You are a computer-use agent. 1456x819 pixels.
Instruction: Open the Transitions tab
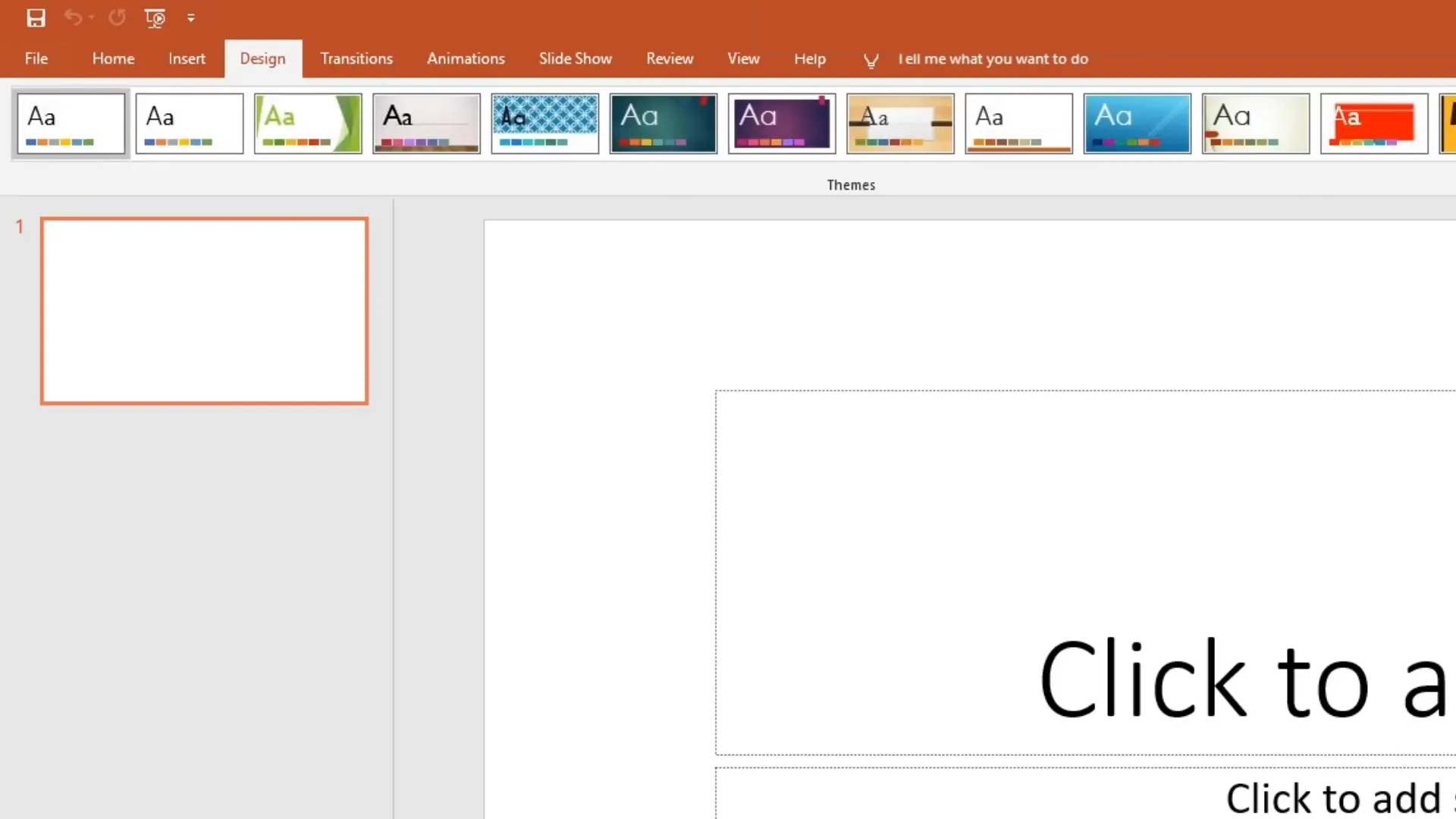click(x=356, y=58)
